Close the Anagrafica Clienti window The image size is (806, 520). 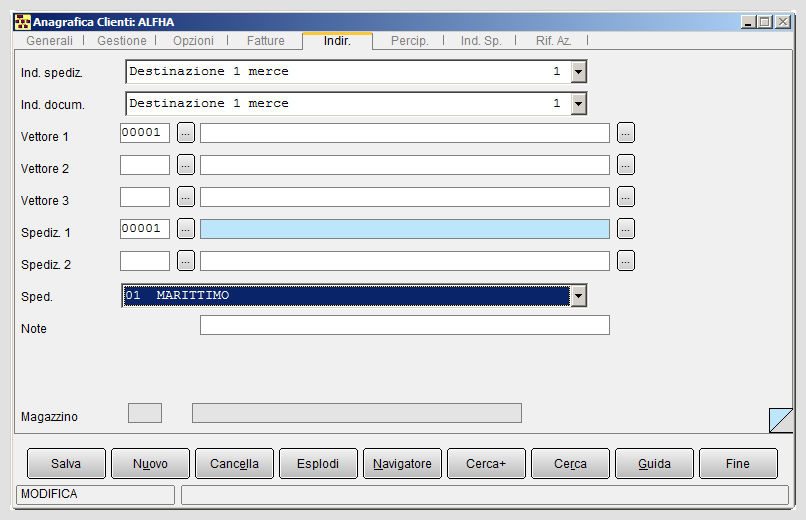pos(783,22)
